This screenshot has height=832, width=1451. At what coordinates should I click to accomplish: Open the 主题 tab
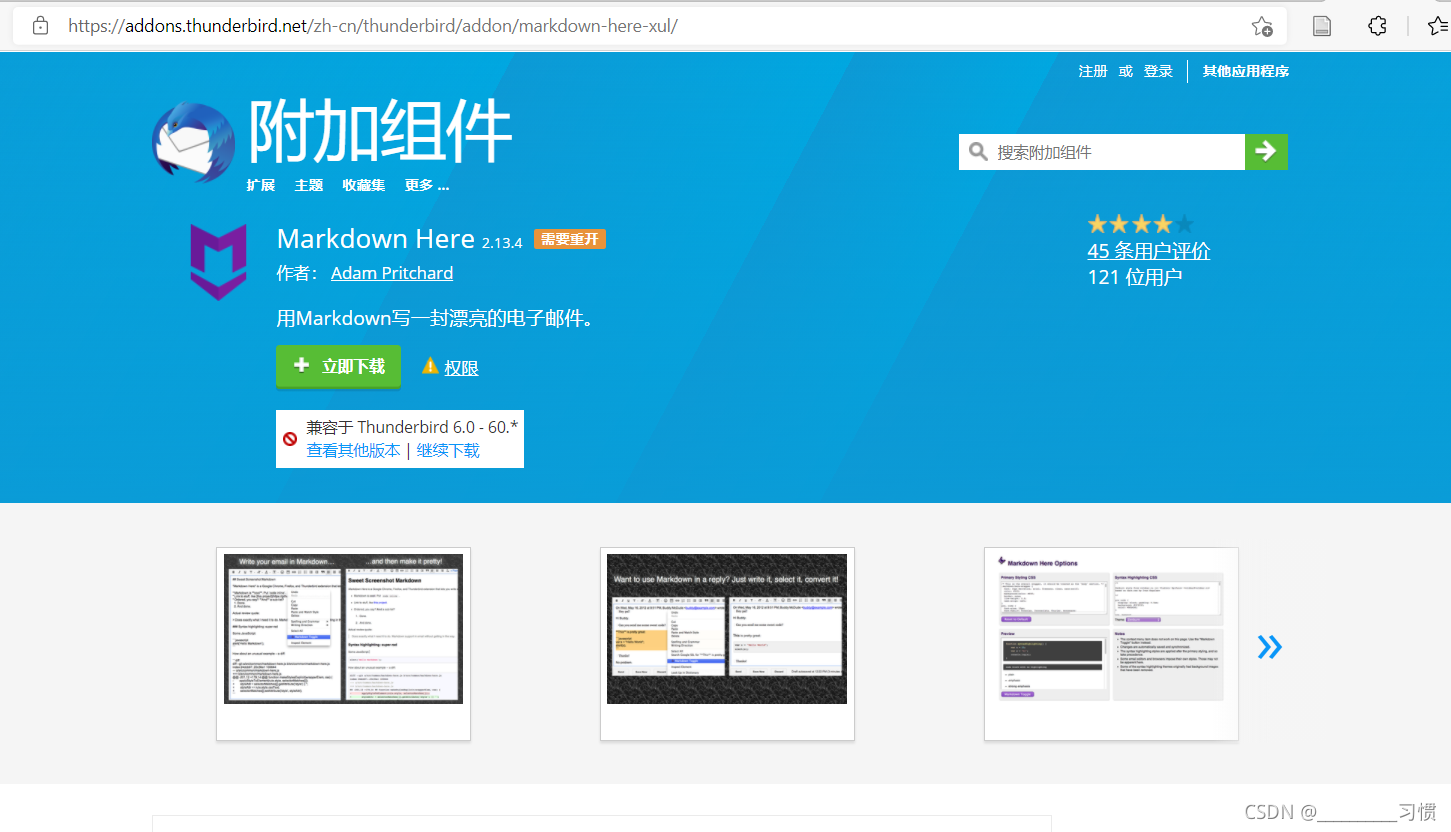coord(309,185)
